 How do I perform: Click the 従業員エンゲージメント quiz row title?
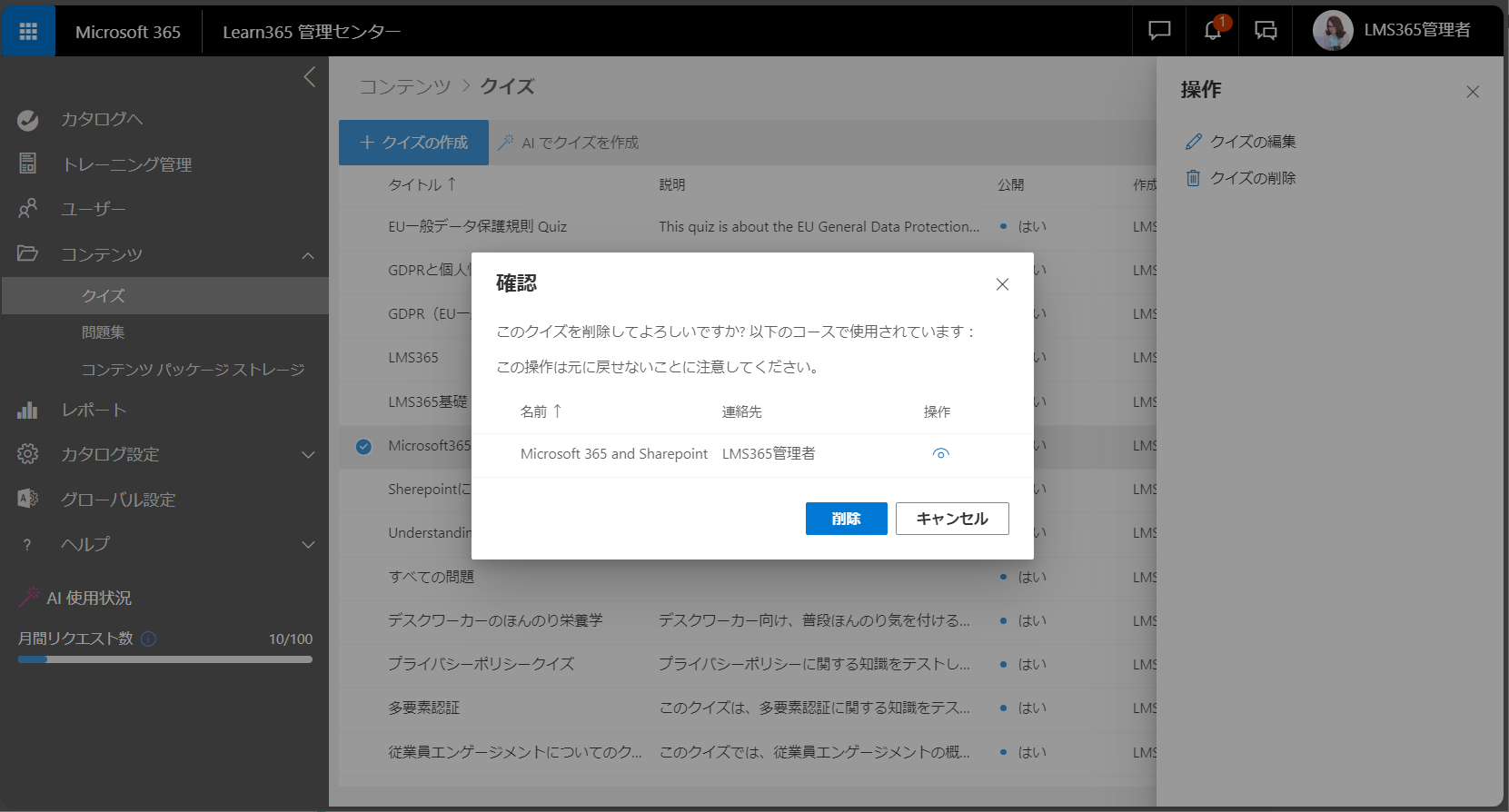pos(515,752)
